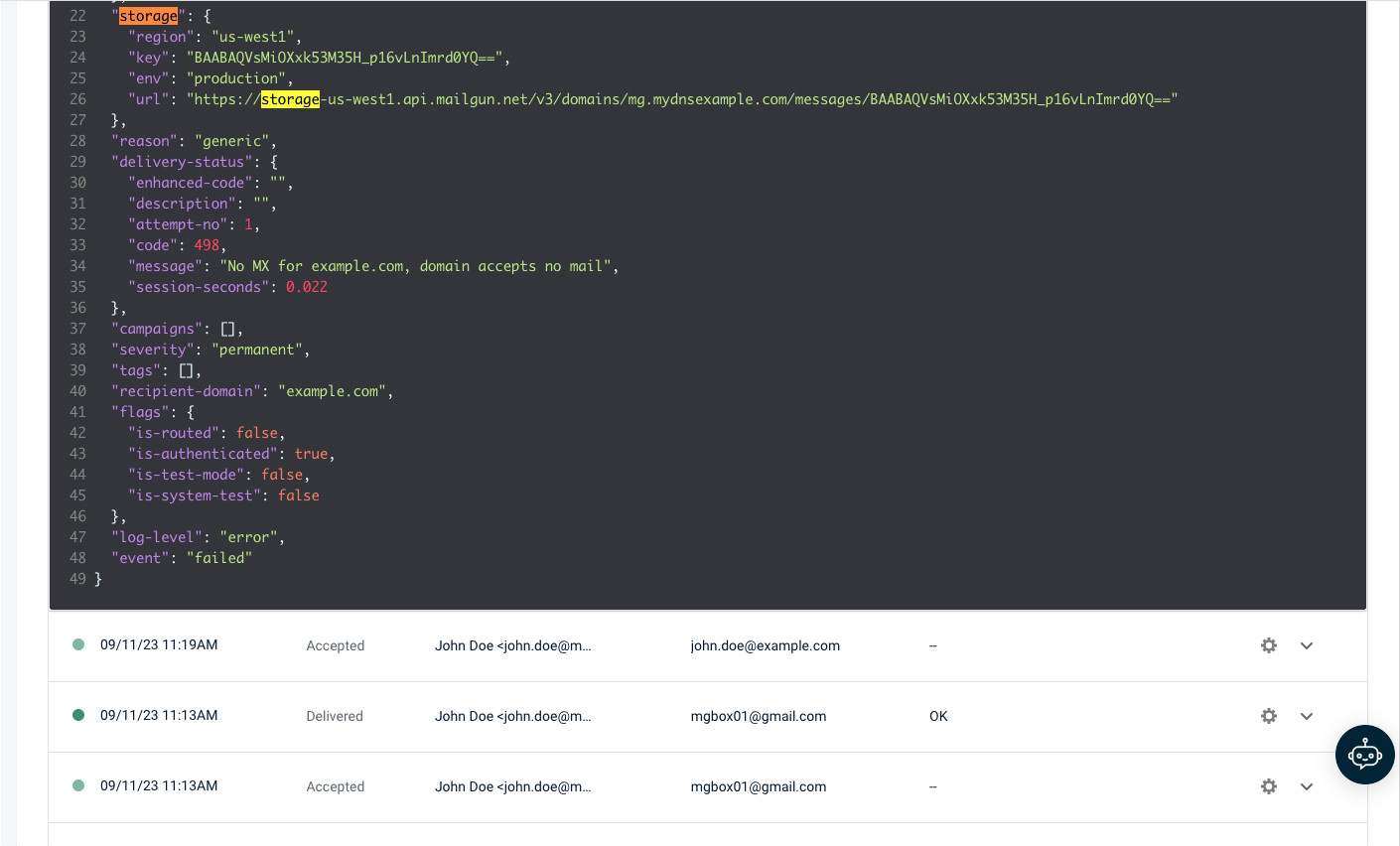
Task: Expand the Delivered log row
Action: [x=1307, y=716]
